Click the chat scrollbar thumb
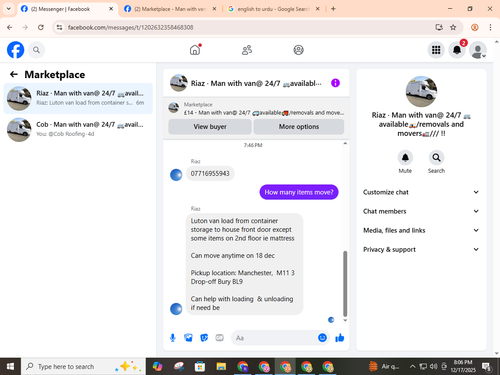 (345, 283)
